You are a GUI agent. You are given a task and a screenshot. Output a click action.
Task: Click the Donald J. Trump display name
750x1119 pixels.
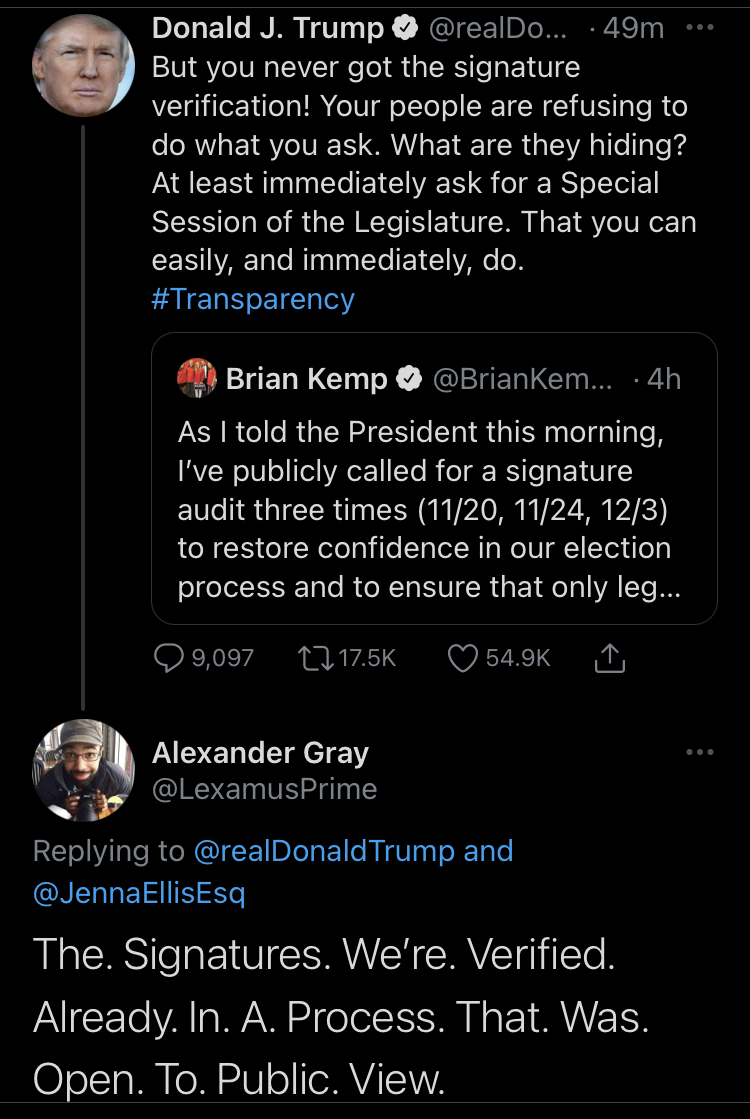click(267, 29)
